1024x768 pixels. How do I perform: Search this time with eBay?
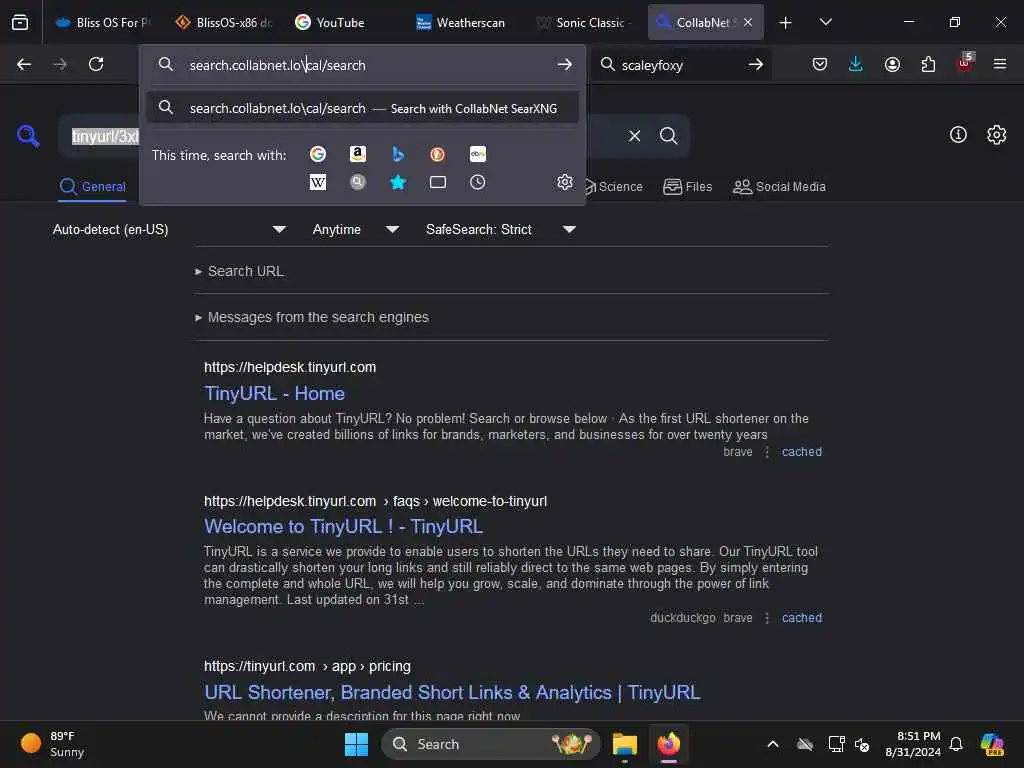tap(477, 154)
